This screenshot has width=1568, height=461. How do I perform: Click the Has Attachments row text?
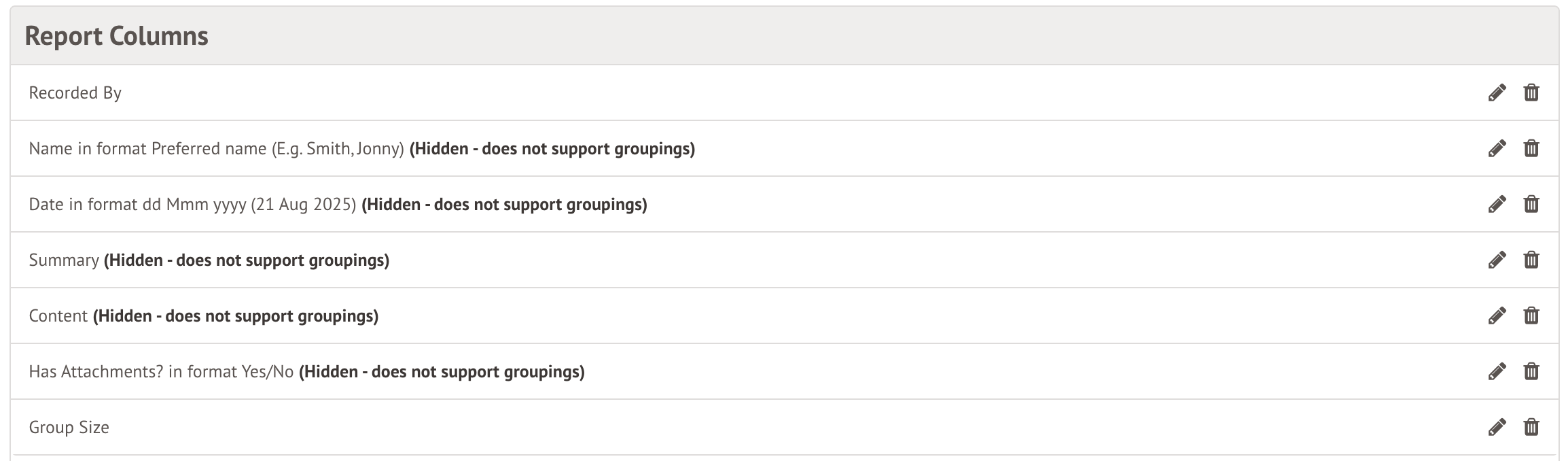tap(161, 371)
